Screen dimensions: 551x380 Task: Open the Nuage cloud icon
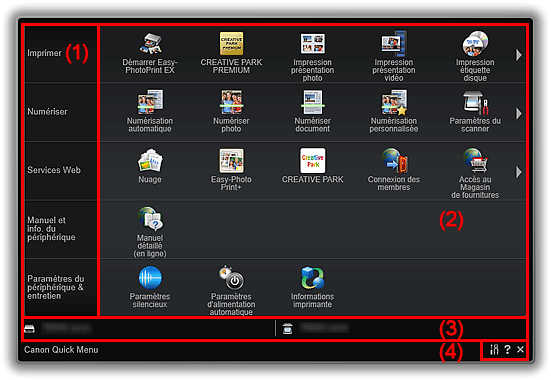pos(150,161)
